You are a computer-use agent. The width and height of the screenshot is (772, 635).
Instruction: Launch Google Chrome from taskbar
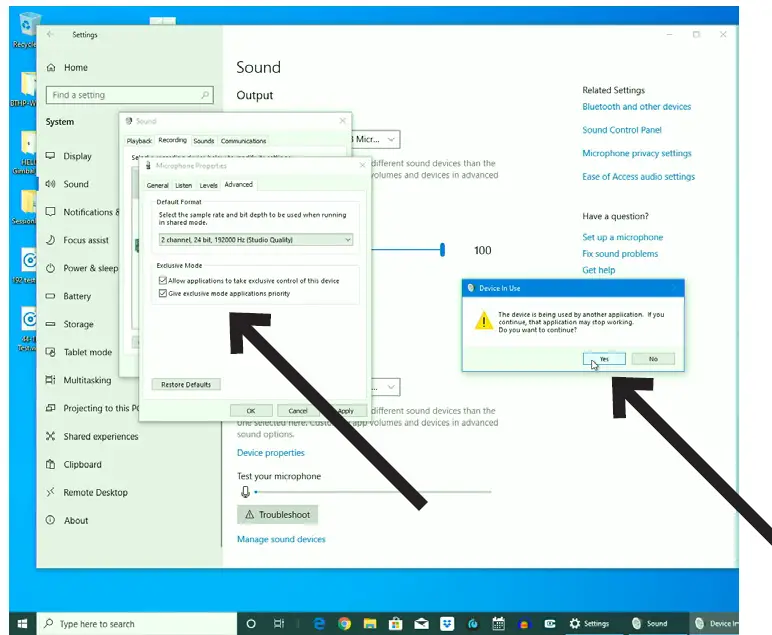pos(345,624)
